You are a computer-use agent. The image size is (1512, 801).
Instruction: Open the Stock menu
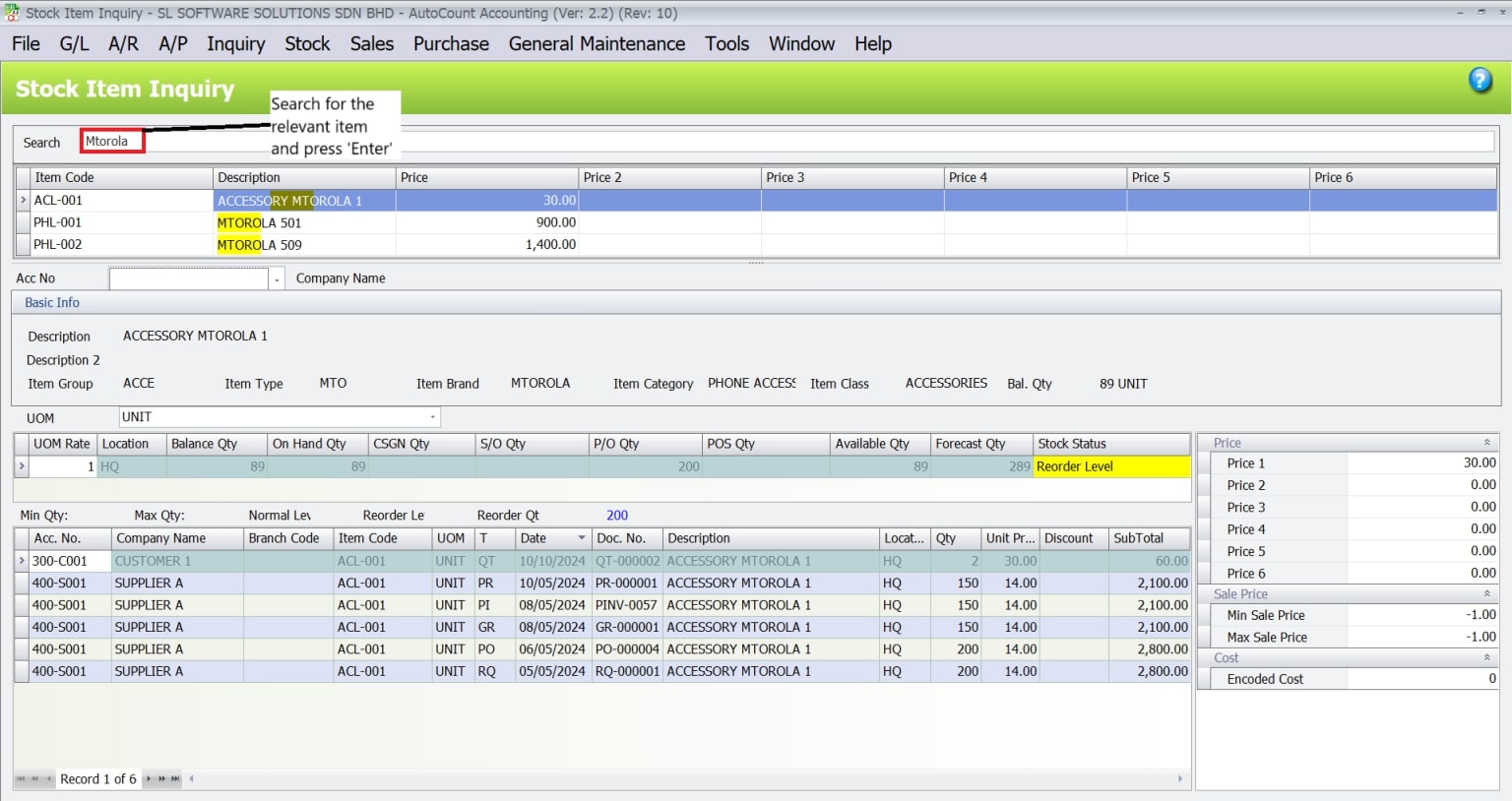click(307, 43)
